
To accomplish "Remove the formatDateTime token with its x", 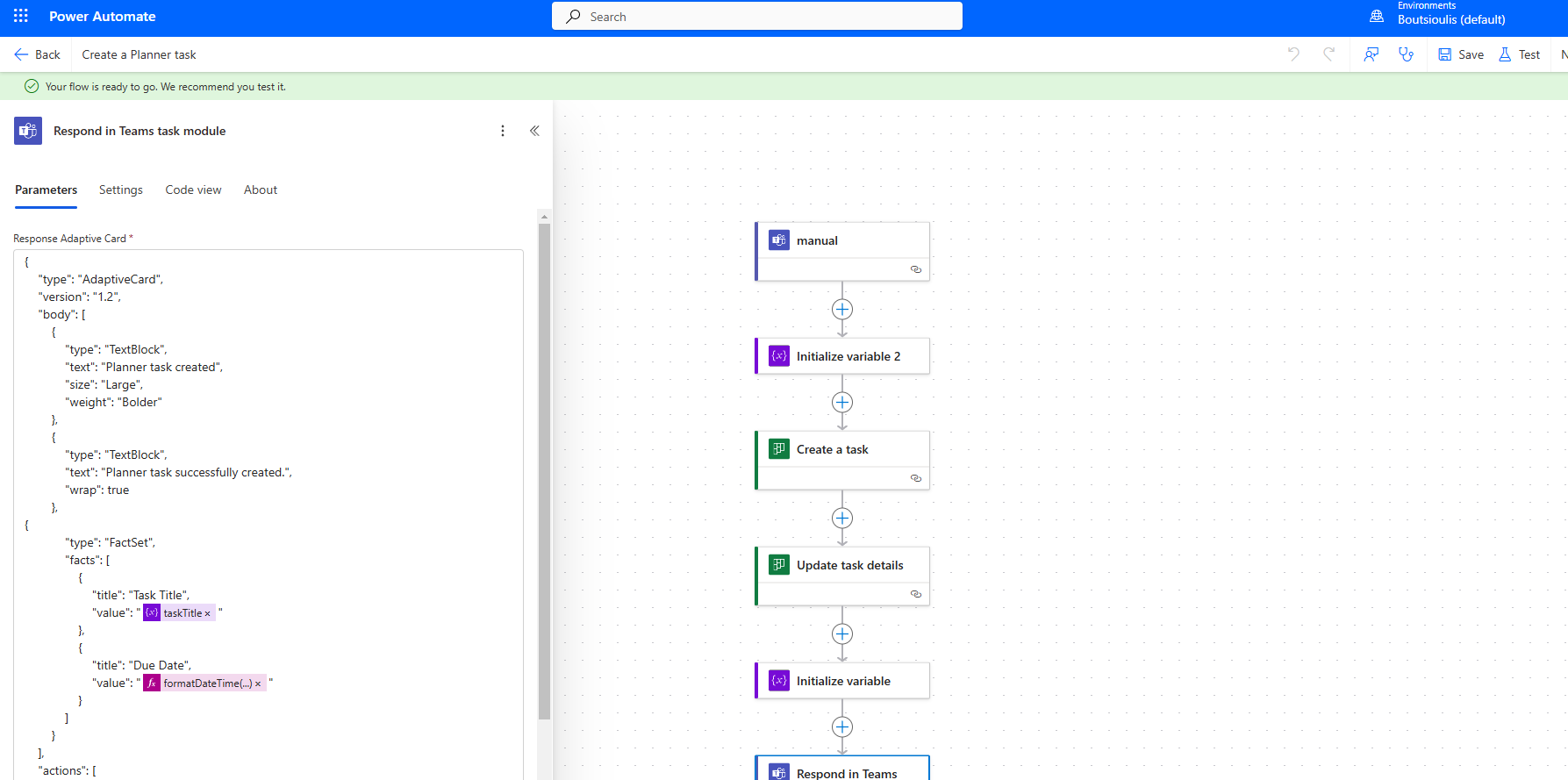I will click(x=258, y=684).
